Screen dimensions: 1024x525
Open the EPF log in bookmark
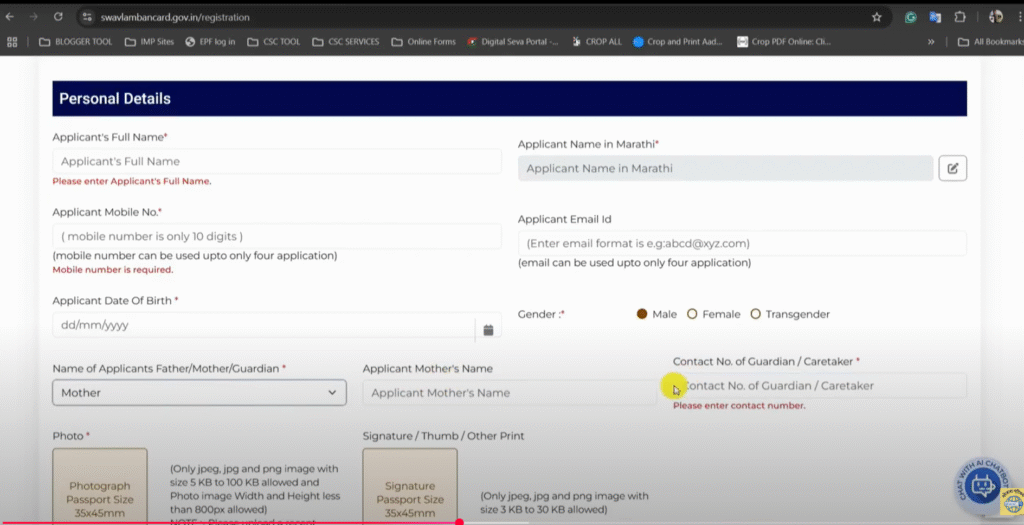pyautogui.click(x=210, y=42)
